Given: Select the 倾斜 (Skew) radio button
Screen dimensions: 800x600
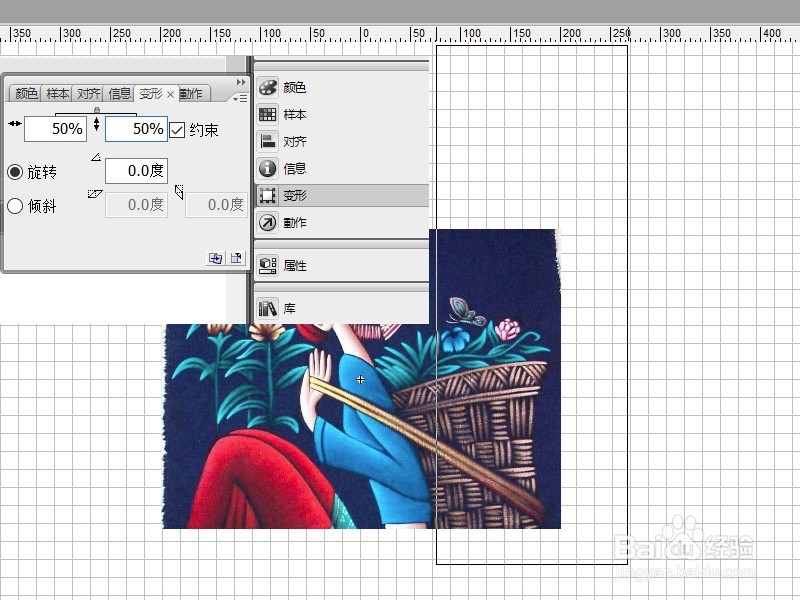Looking at the screenshot, I should (x=15, y=206).
